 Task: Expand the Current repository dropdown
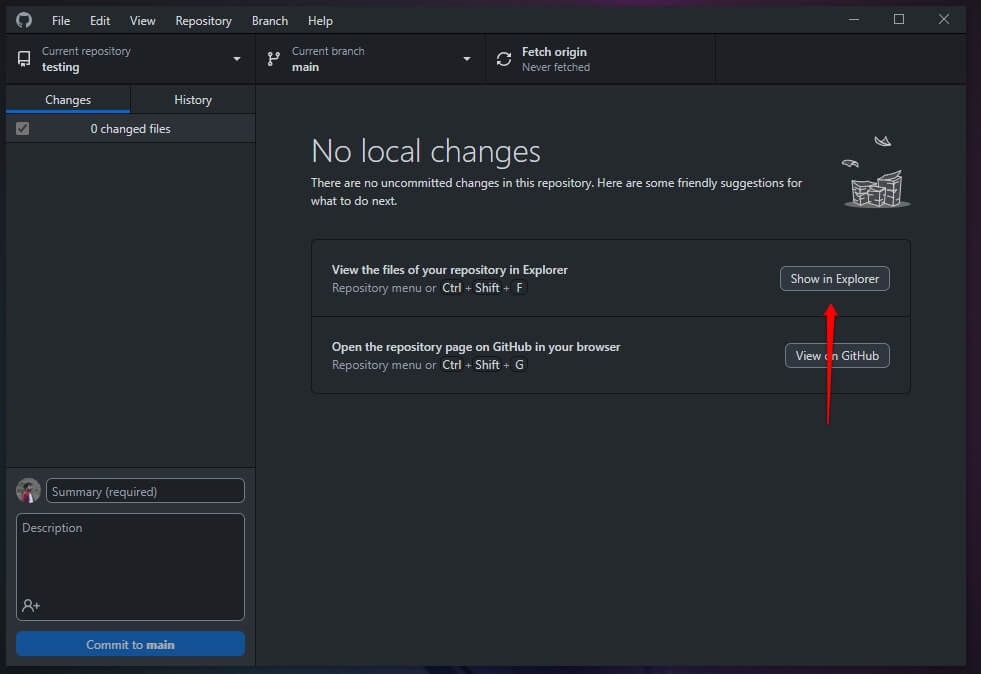click(130, 59)
